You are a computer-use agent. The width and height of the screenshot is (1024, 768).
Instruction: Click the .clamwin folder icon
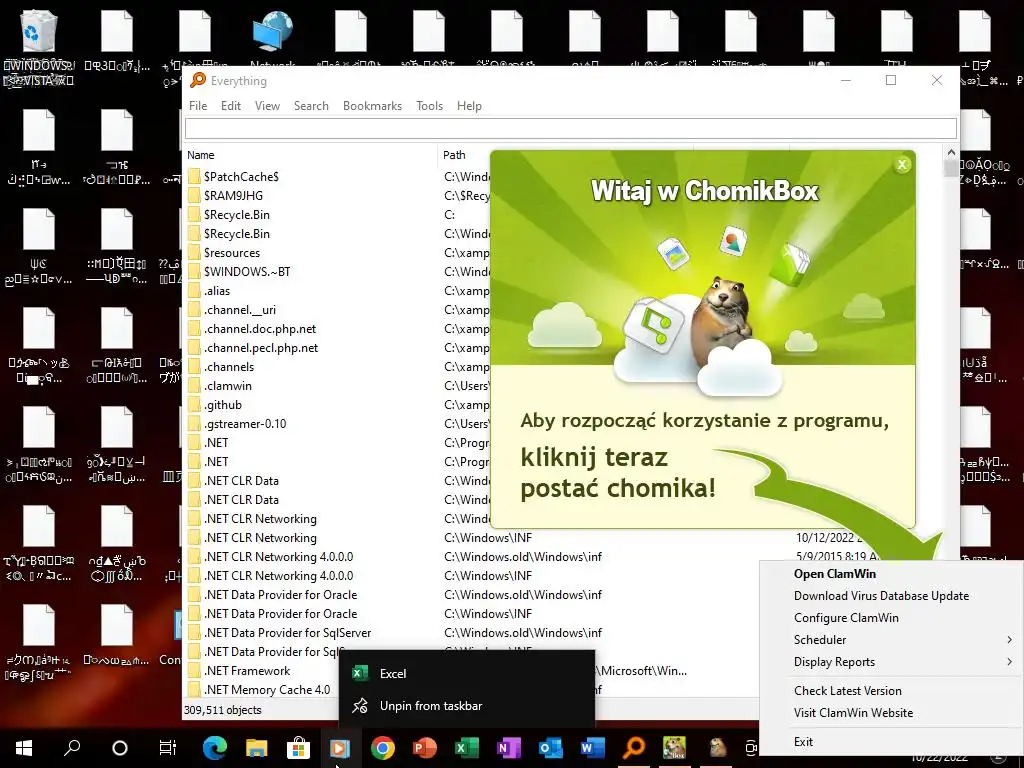click(194, 385)
